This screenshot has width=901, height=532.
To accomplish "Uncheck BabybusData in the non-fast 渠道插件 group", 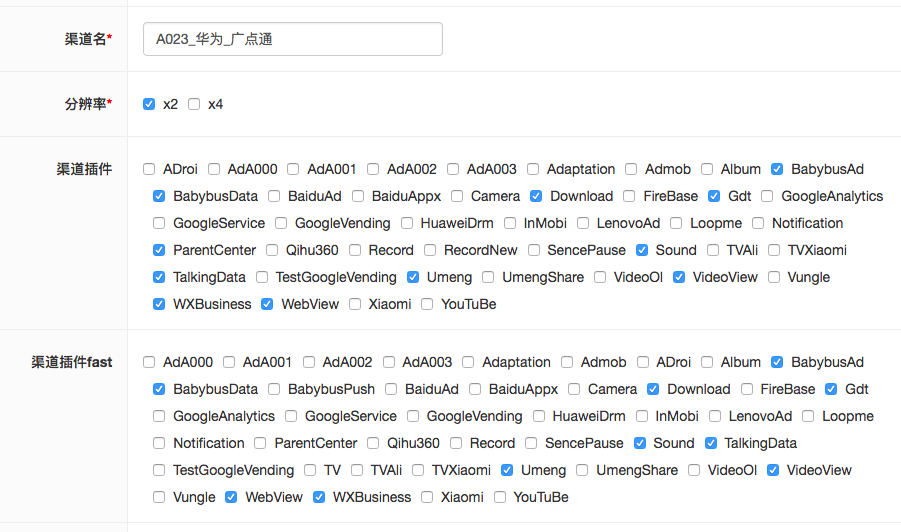I will click(x=159, y=196).
